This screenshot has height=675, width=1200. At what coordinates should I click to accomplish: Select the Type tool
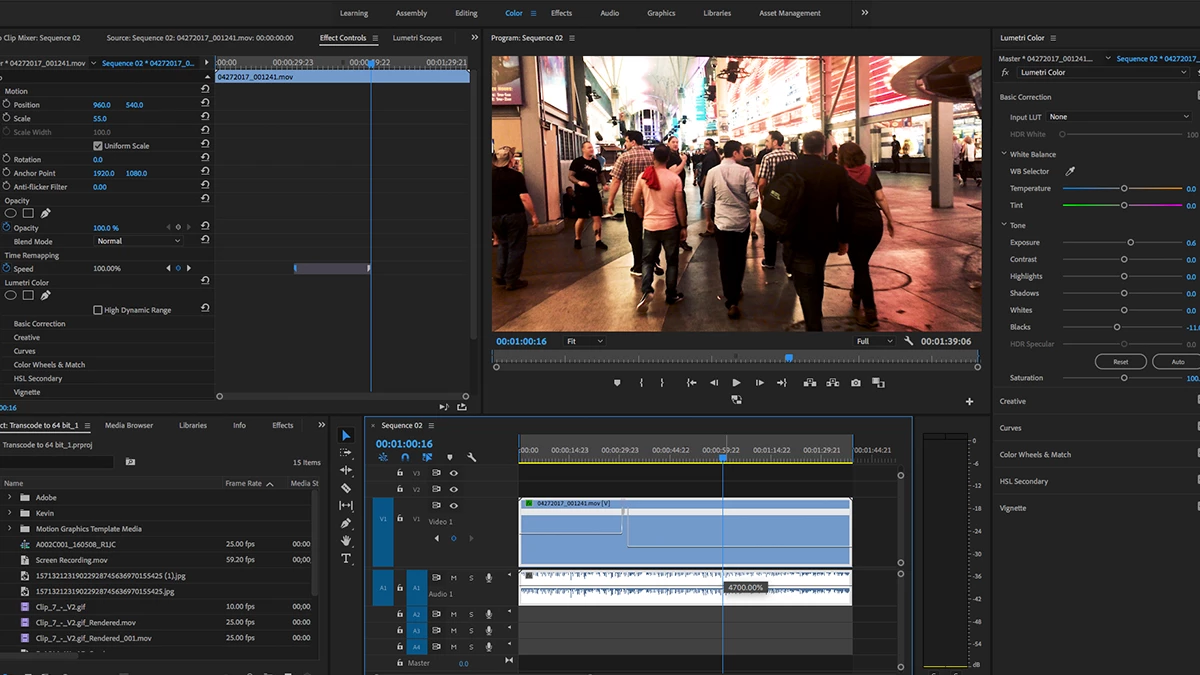pyautogui.click(x=346, y=558)
